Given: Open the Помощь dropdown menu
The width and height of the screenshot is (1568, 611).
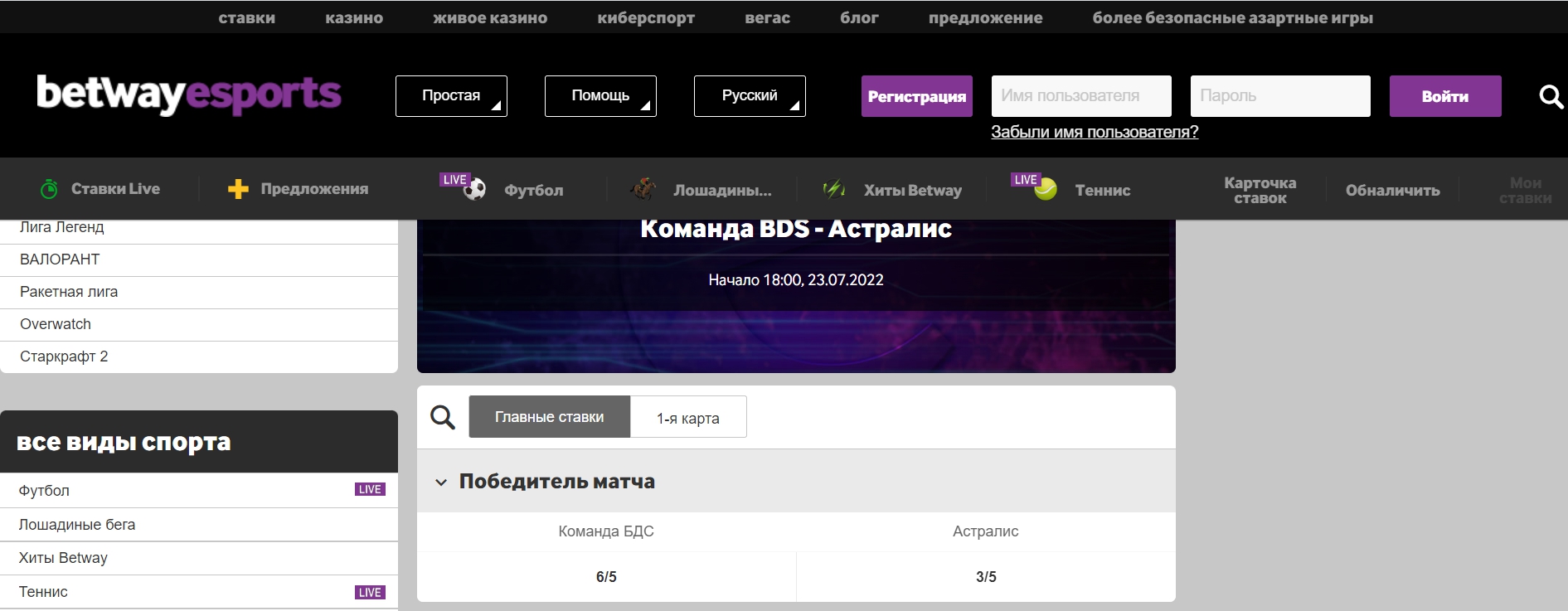Looking at the screenshot, I should (600, 96).
